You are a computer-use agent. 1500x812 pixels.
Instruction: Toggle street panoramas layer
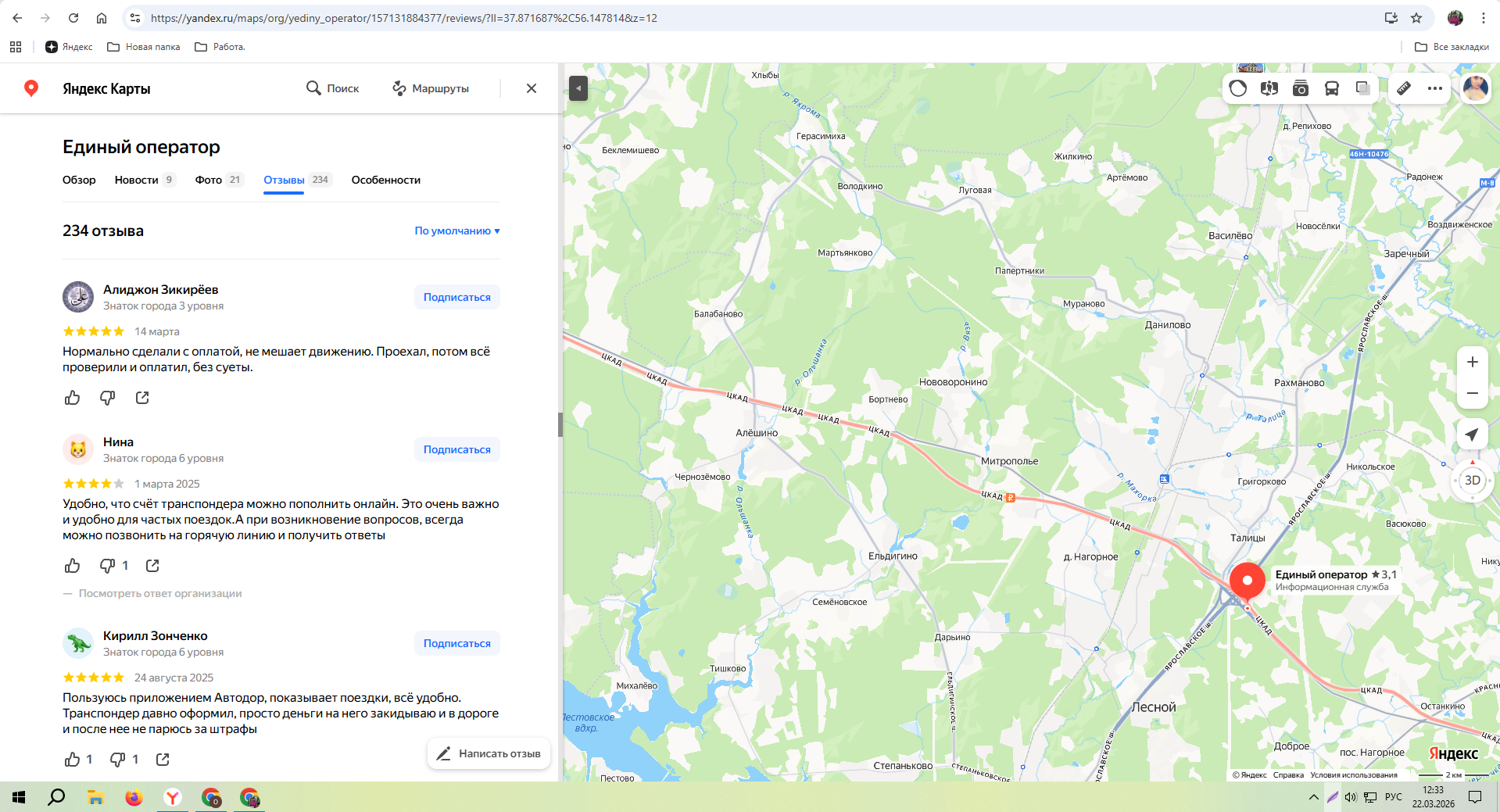(1269, 88)
